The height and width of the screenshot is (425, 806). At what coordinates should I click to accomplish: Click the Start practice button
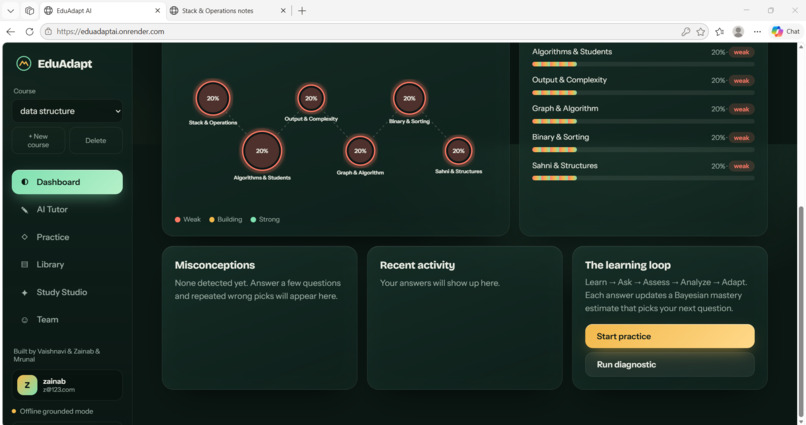[x=670, y=336]
